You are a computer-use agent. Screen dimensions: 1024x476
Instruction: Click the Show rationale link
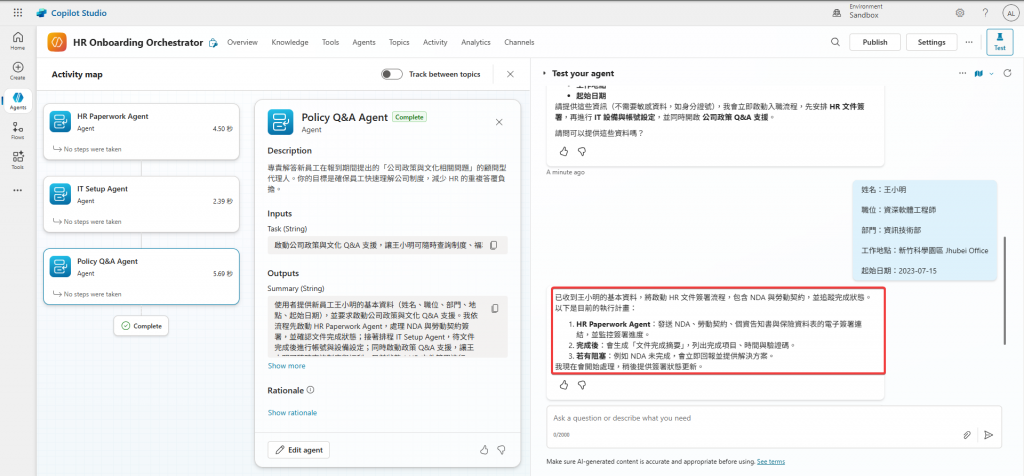click(x=292, y=413)
